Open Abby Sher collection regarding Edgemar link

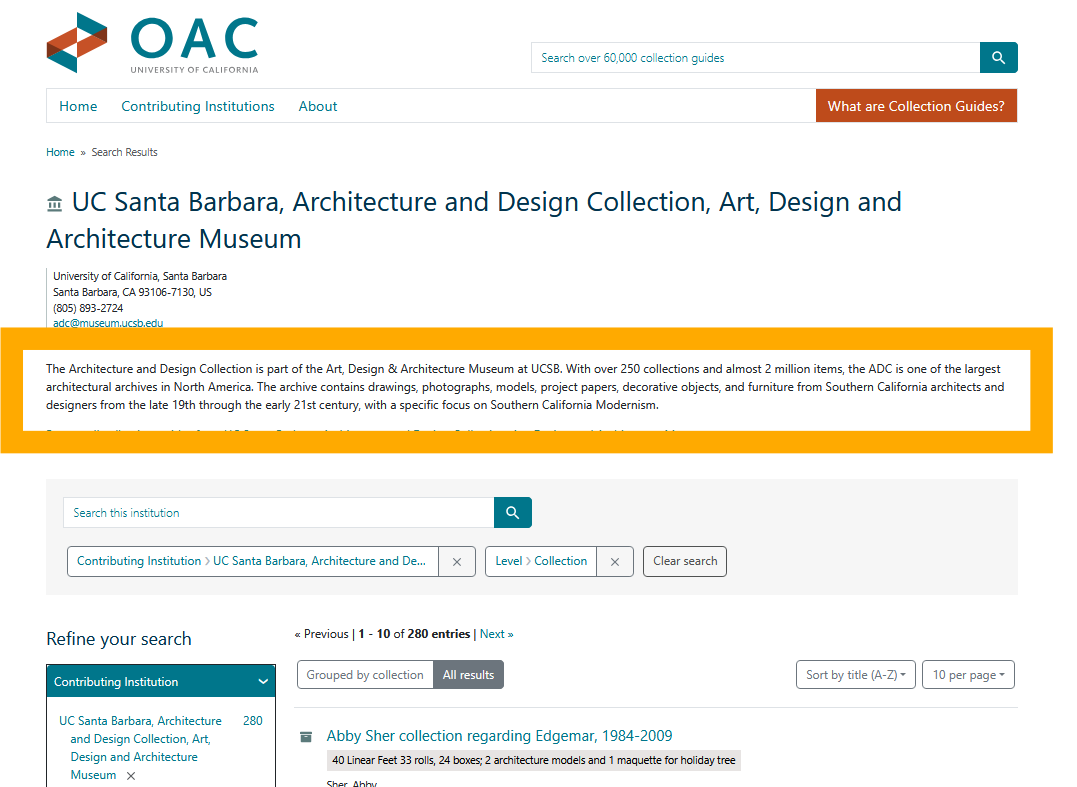(x=499, y=735)
